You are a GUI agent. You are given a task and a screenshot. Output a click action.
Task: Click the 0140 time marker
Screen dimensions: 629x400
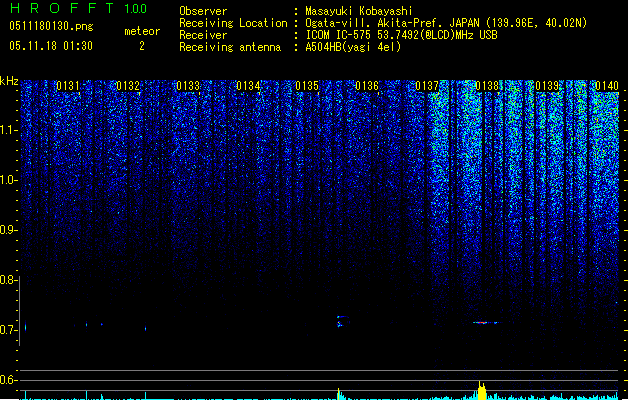click(x=607, y=86)
